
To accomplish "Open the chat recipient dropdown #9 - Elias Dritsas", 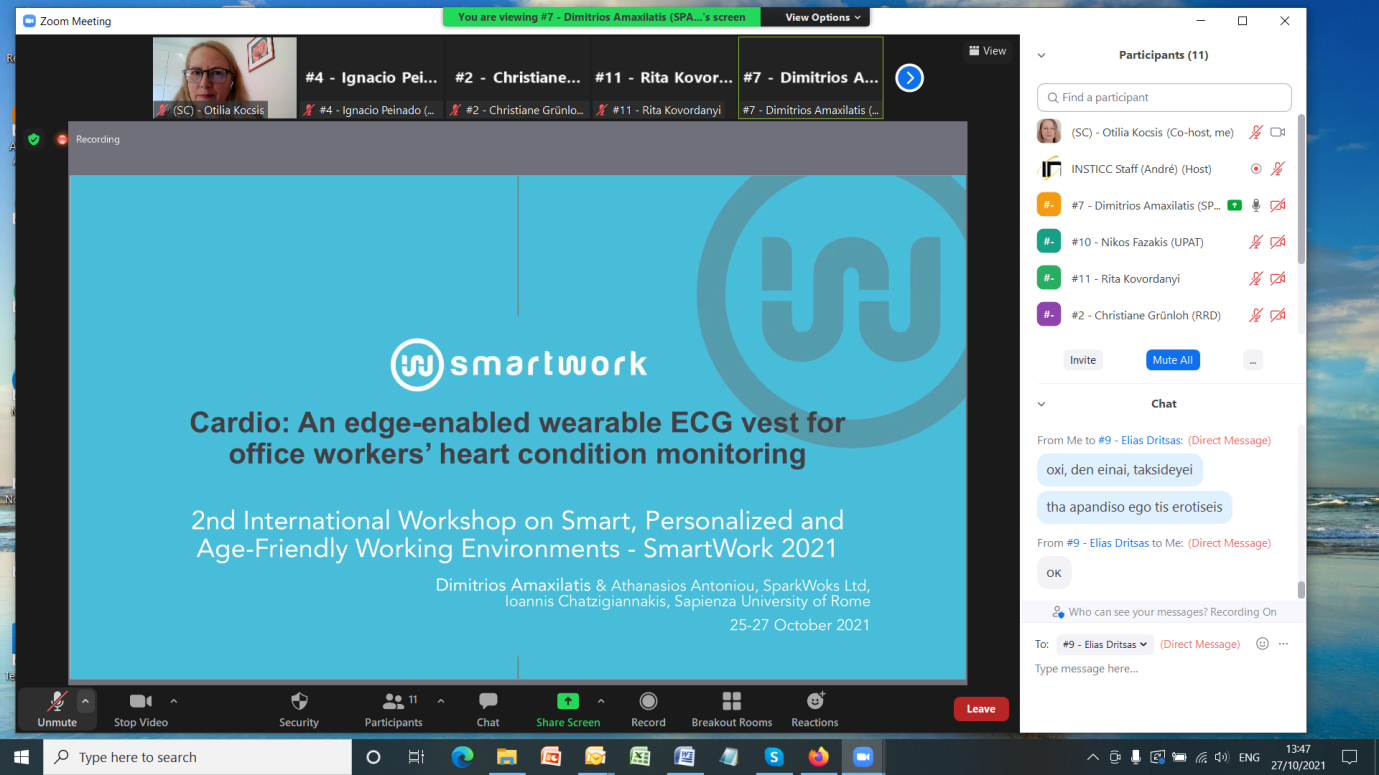I will tap(1104, 645).
